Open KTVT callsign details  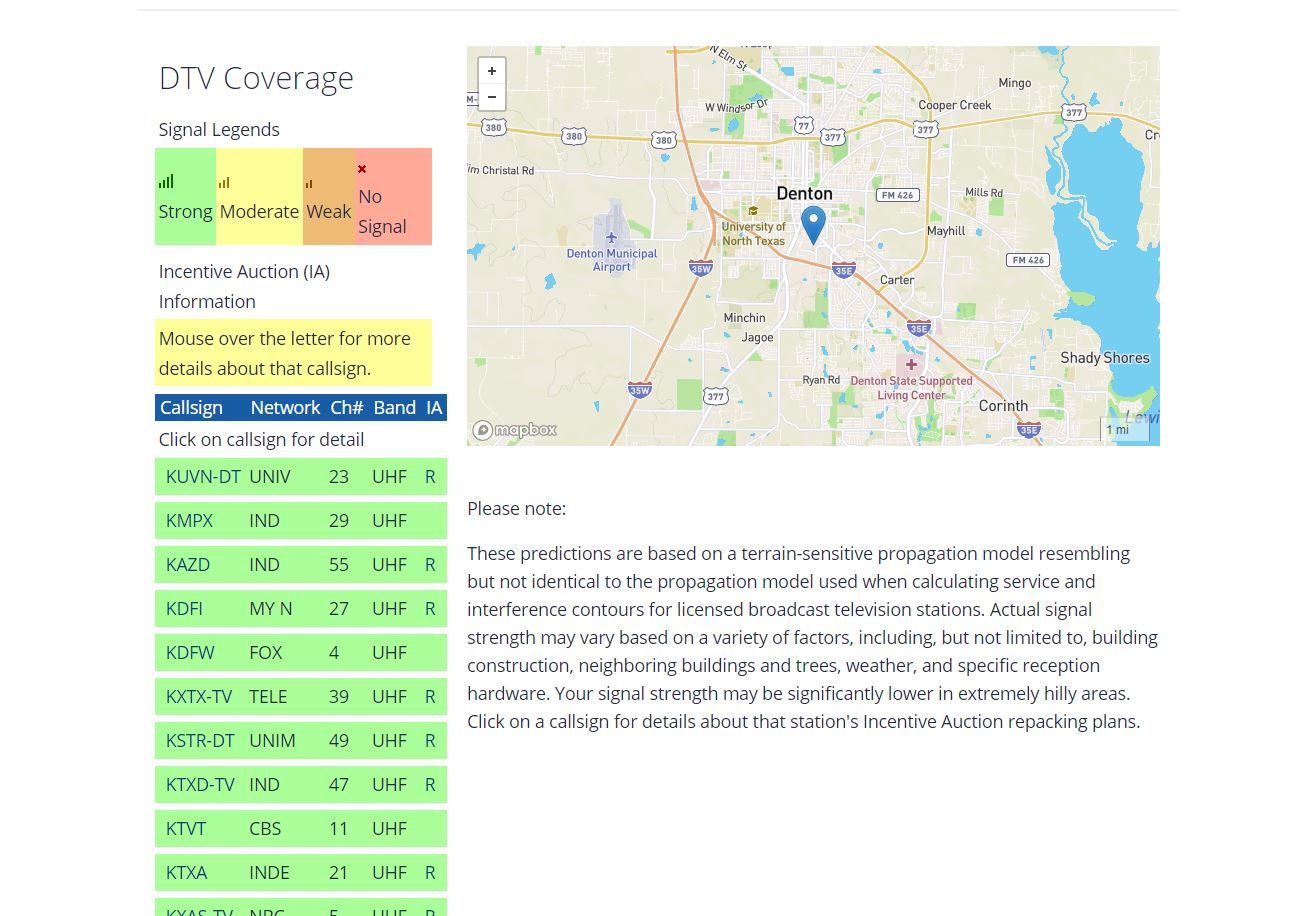[x=186, y=829]
